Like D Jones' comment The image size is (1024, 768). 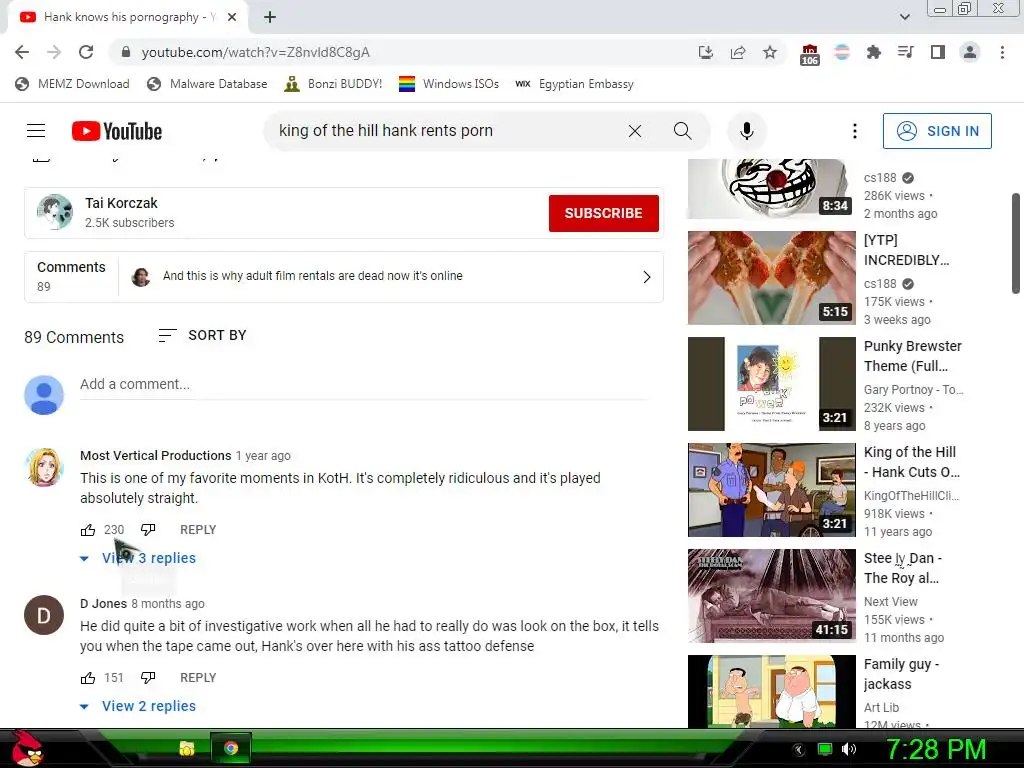click(x=88, y=678)
